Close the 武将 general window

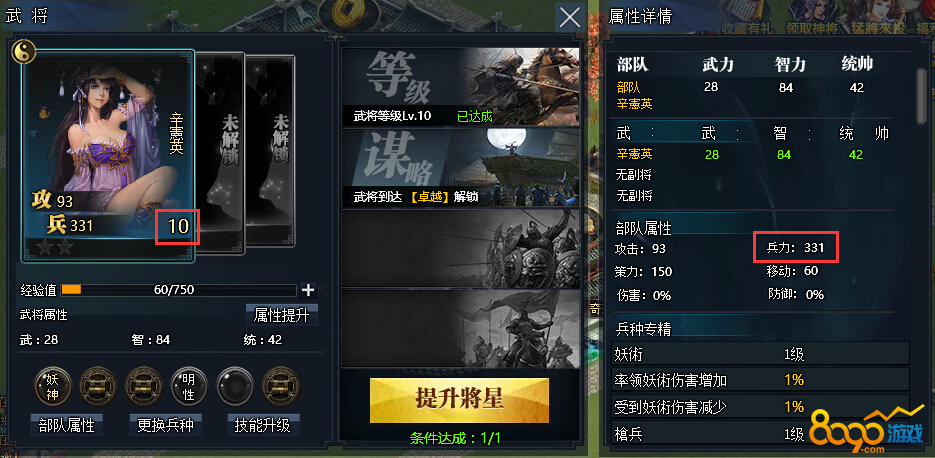coord(569,17)
